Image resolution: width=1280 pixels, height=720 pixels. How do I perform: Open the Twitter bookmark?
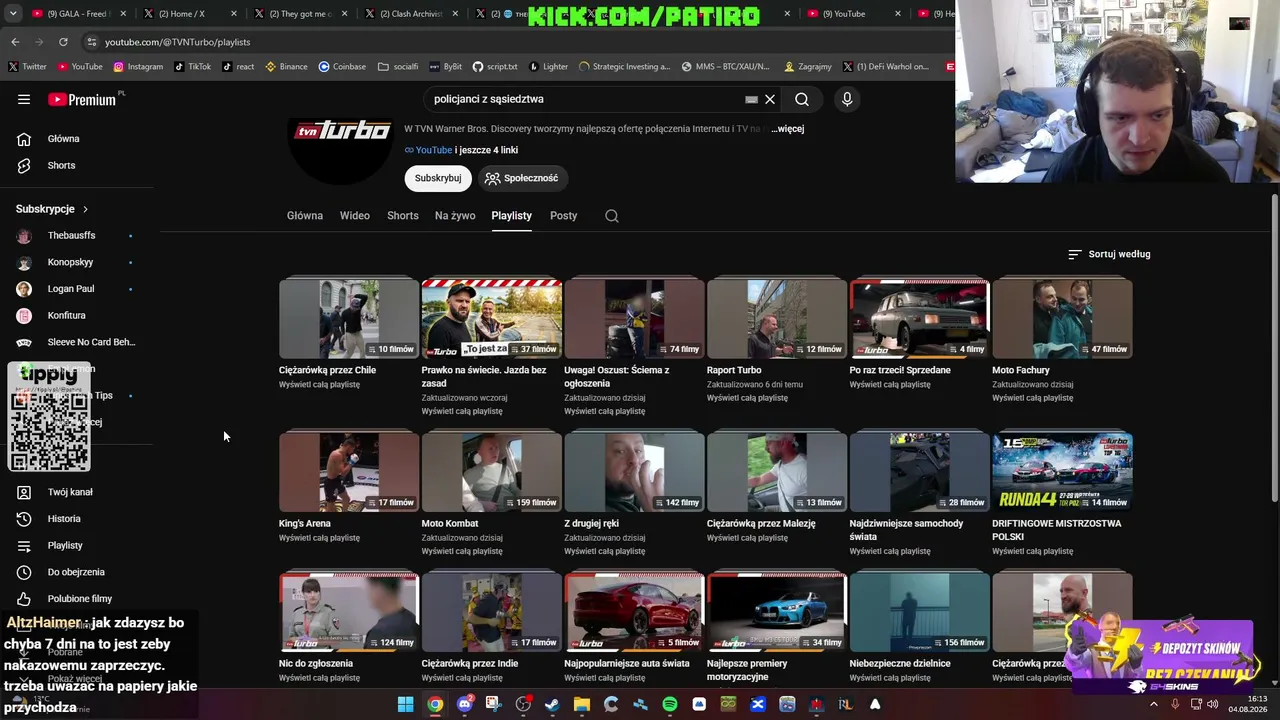click(27, 67)
